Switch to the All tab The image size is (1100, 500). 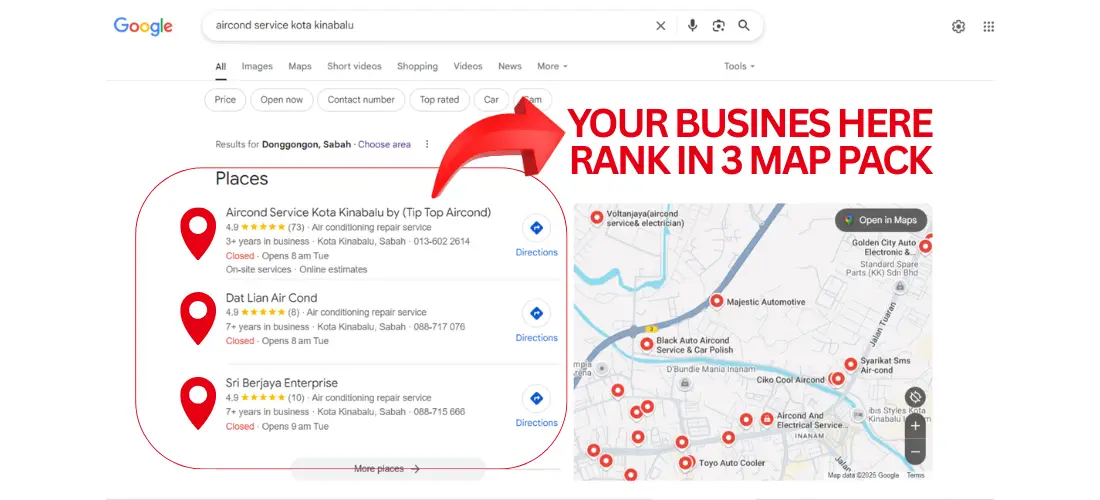(x=220, y=67)
